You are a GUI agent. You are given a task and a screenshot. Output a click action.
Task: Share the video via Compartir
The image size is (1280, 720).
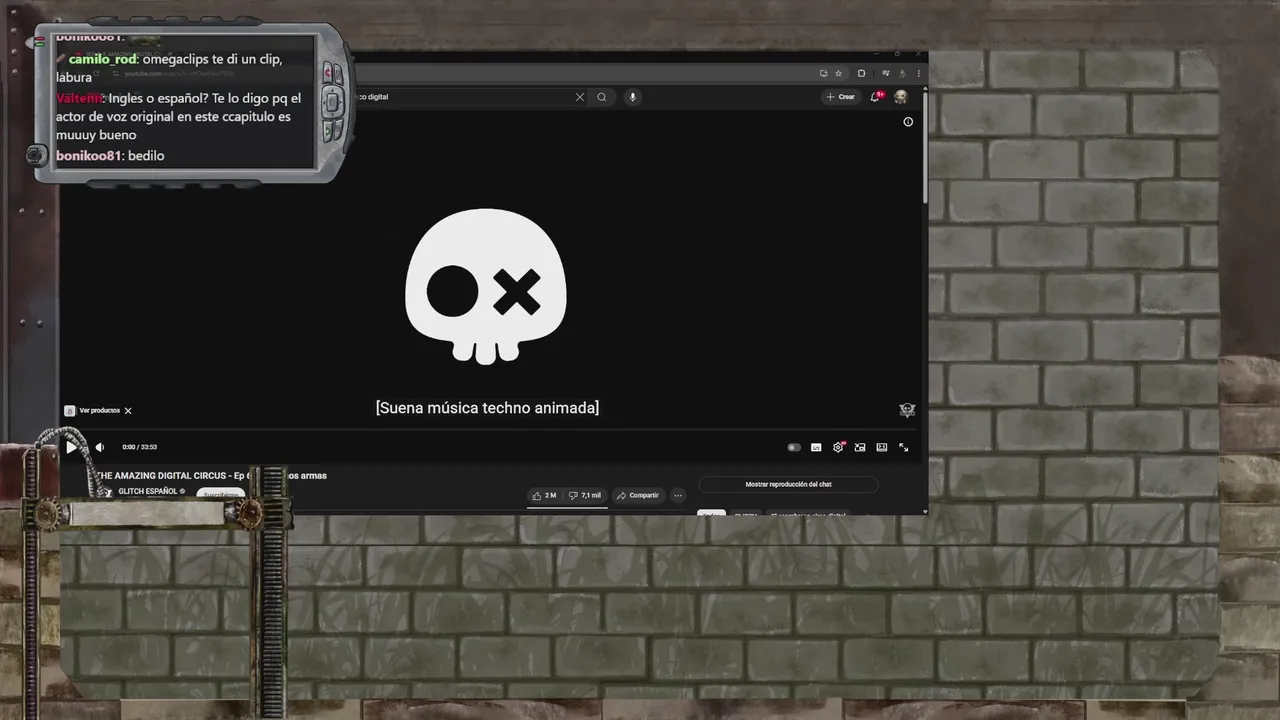[638, 495]
